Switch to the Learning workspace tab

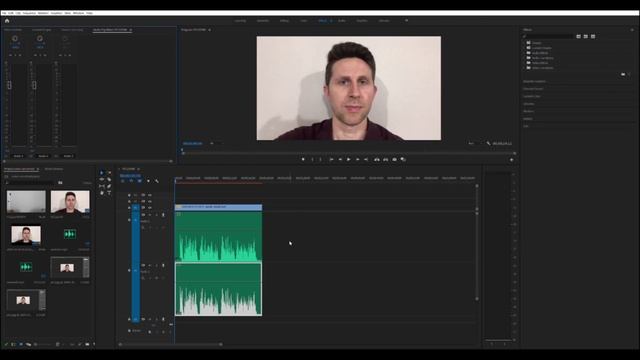pyautogui.click(x=240, y=20)
